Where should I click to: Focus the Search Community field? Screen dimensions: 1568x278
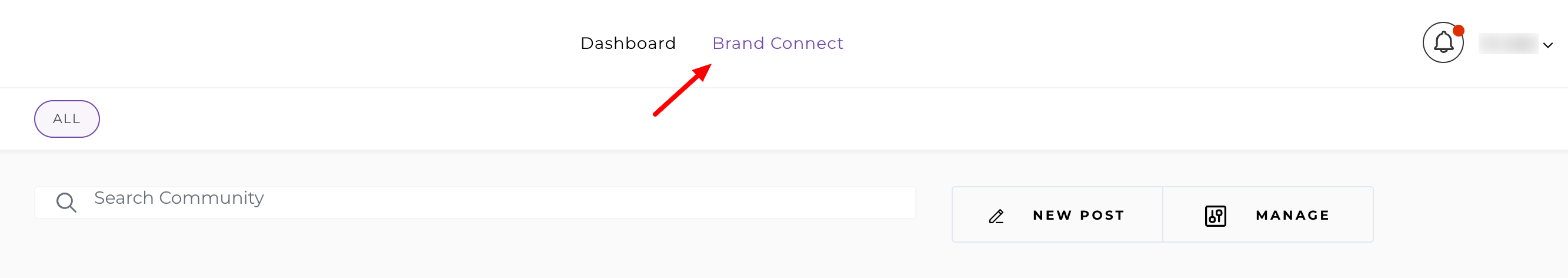tap(475, 203)
